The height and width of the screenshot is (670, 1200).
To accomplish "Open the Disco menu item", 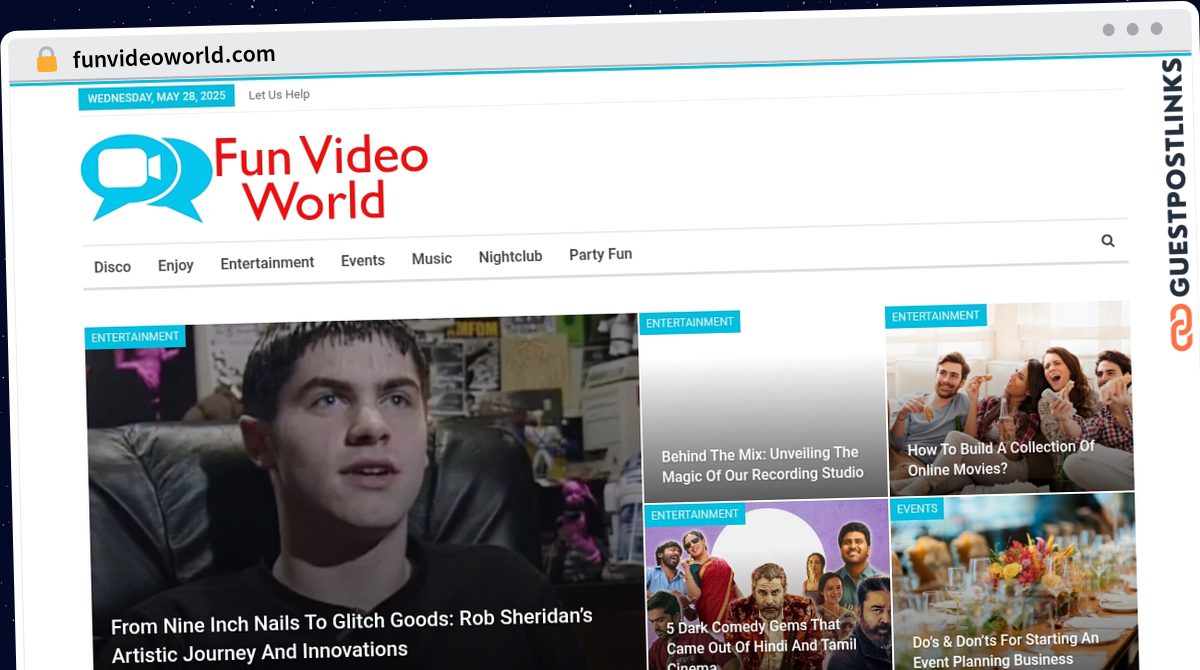I will (x=112, y=267).
